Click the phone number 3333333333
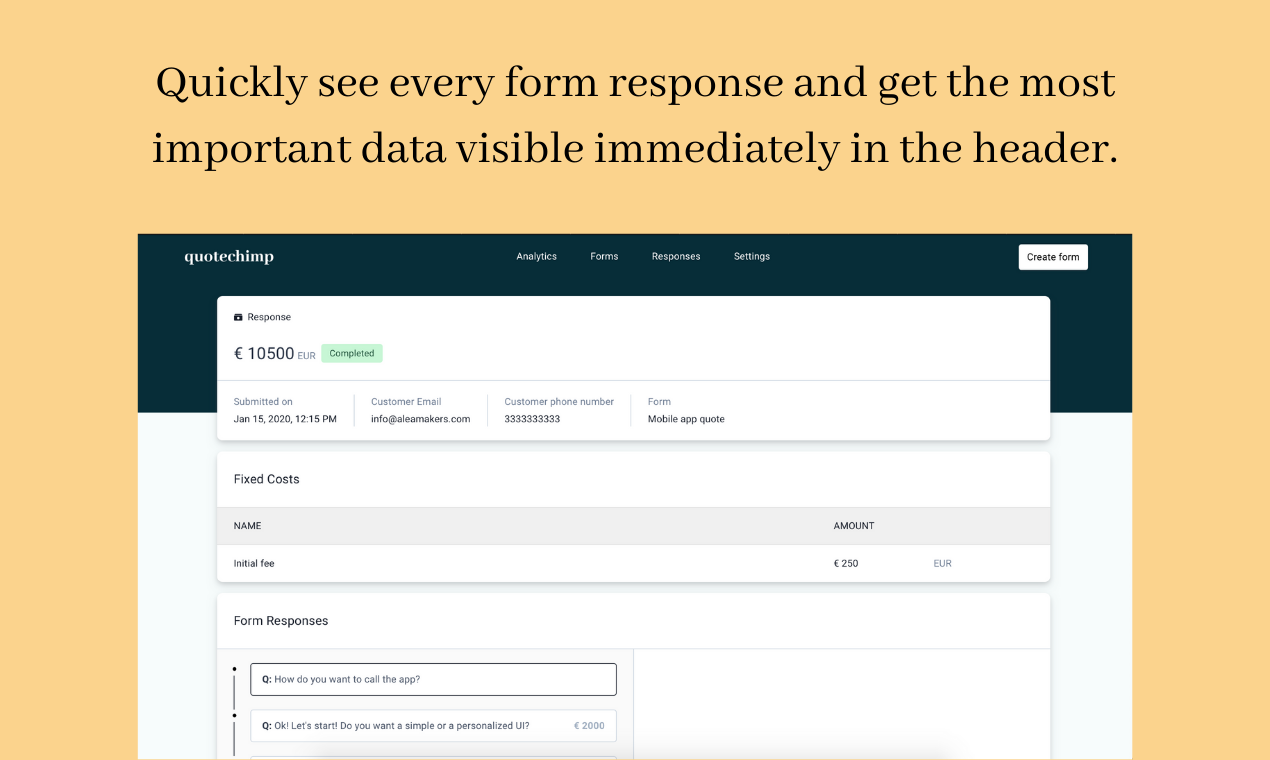The height and width of the screenshot is (760, 1270). 532,419
